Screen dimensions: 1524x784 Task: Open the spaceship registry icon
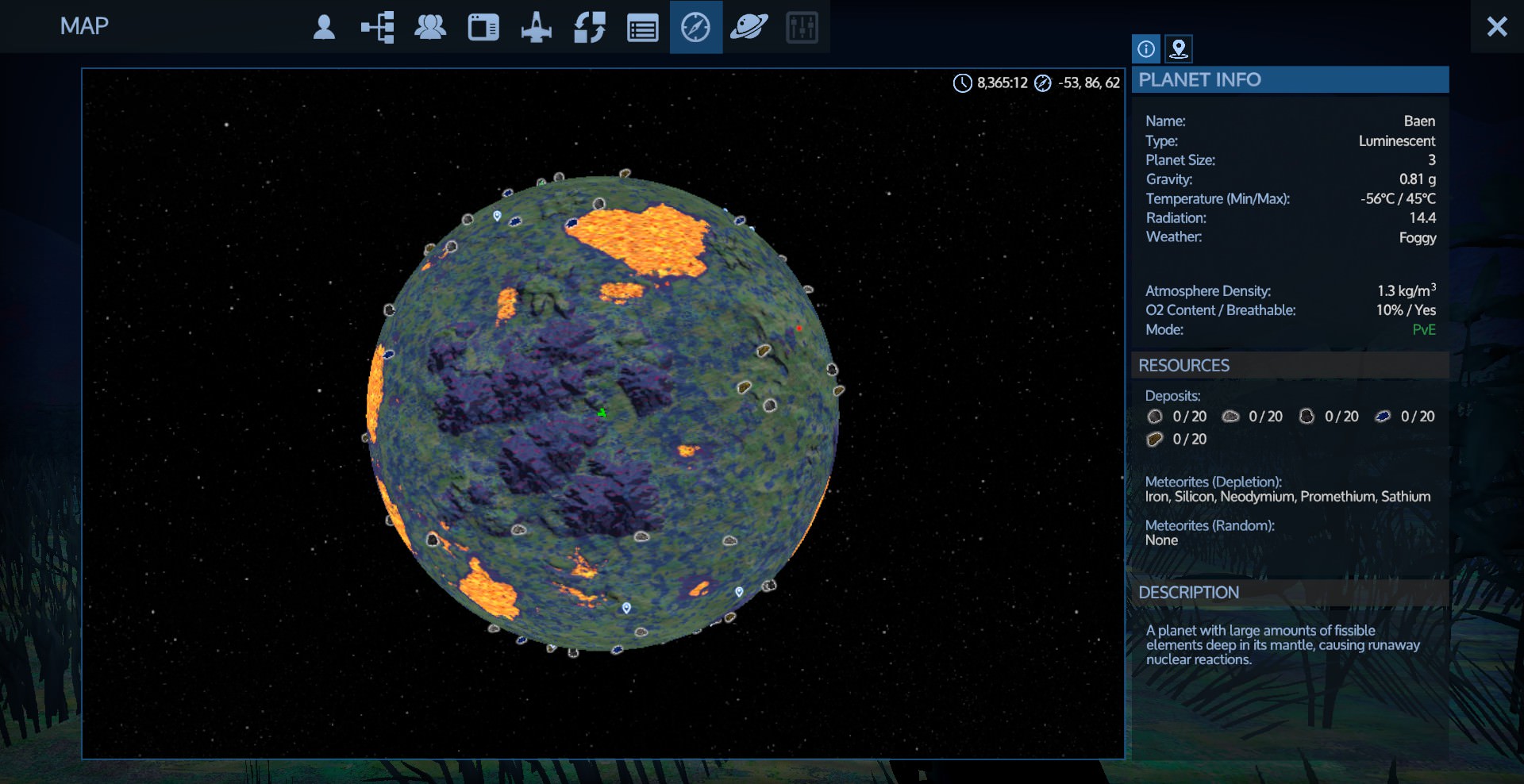point(537,27)
